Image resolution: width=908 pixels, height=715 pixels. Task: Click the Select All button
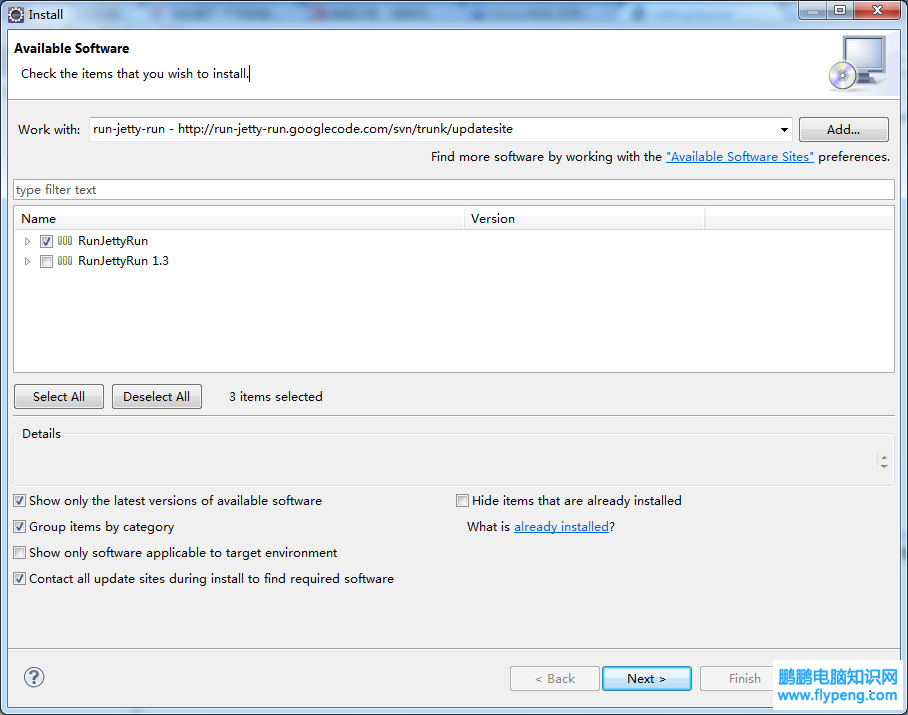[59, 397]
